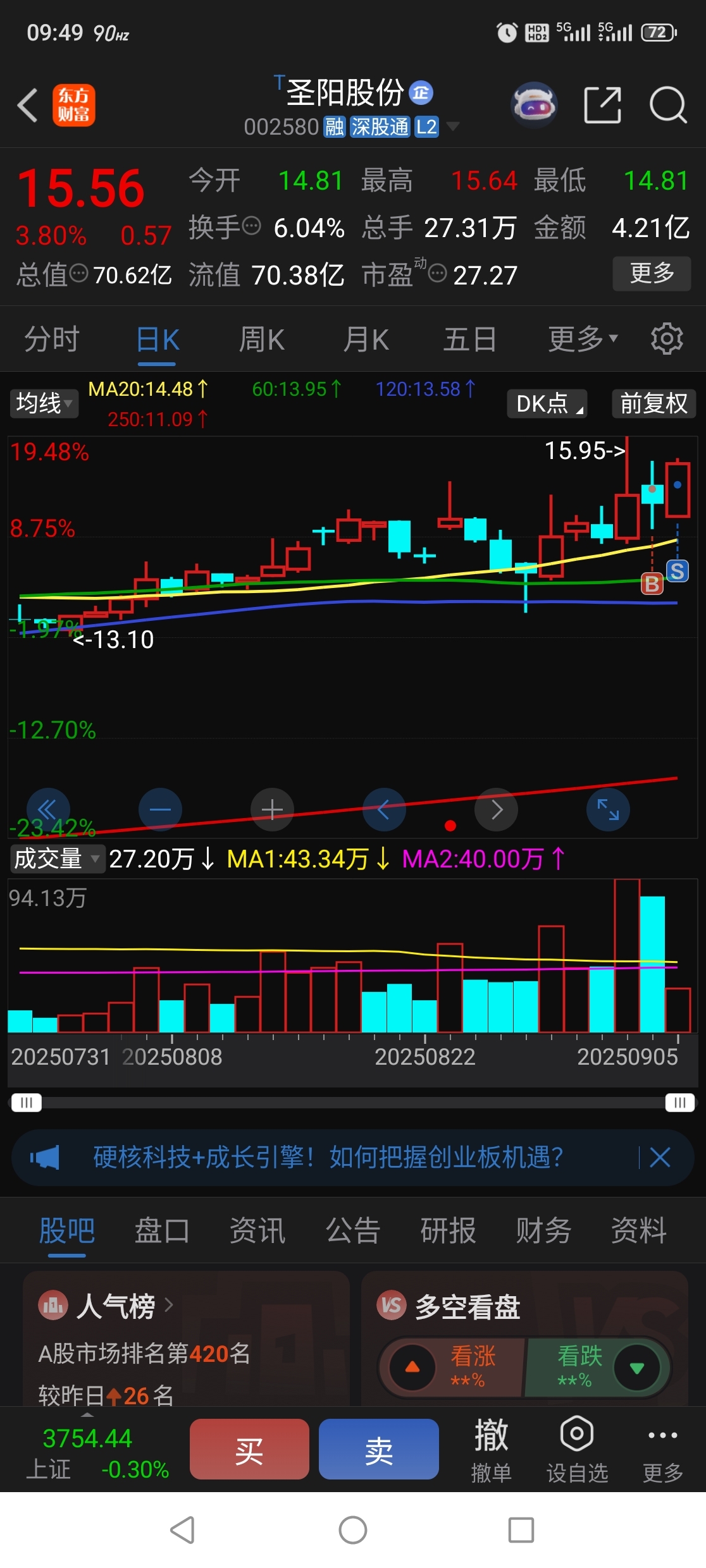Tap 设自选 add to watchlist

(x=577, y=1449)
